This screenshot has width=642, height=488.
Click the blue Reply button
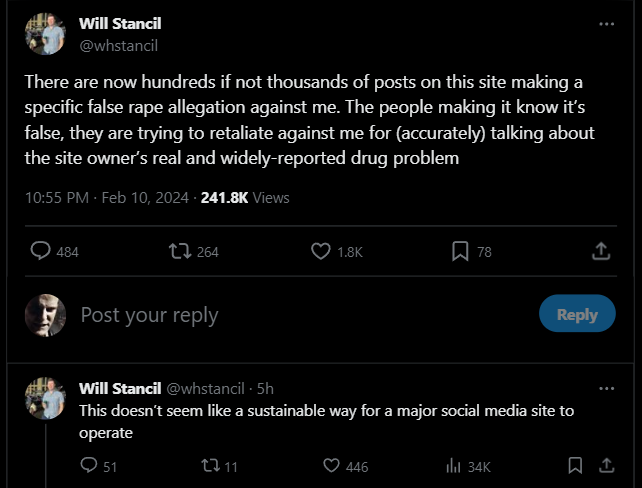click(577, 314)
